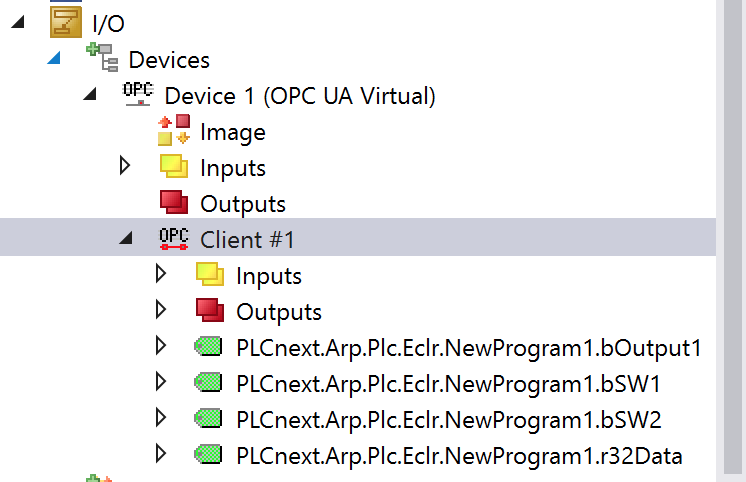
Task: Collapse Device 1 (OPC UA Virtual)
Action: click(90, 94)
